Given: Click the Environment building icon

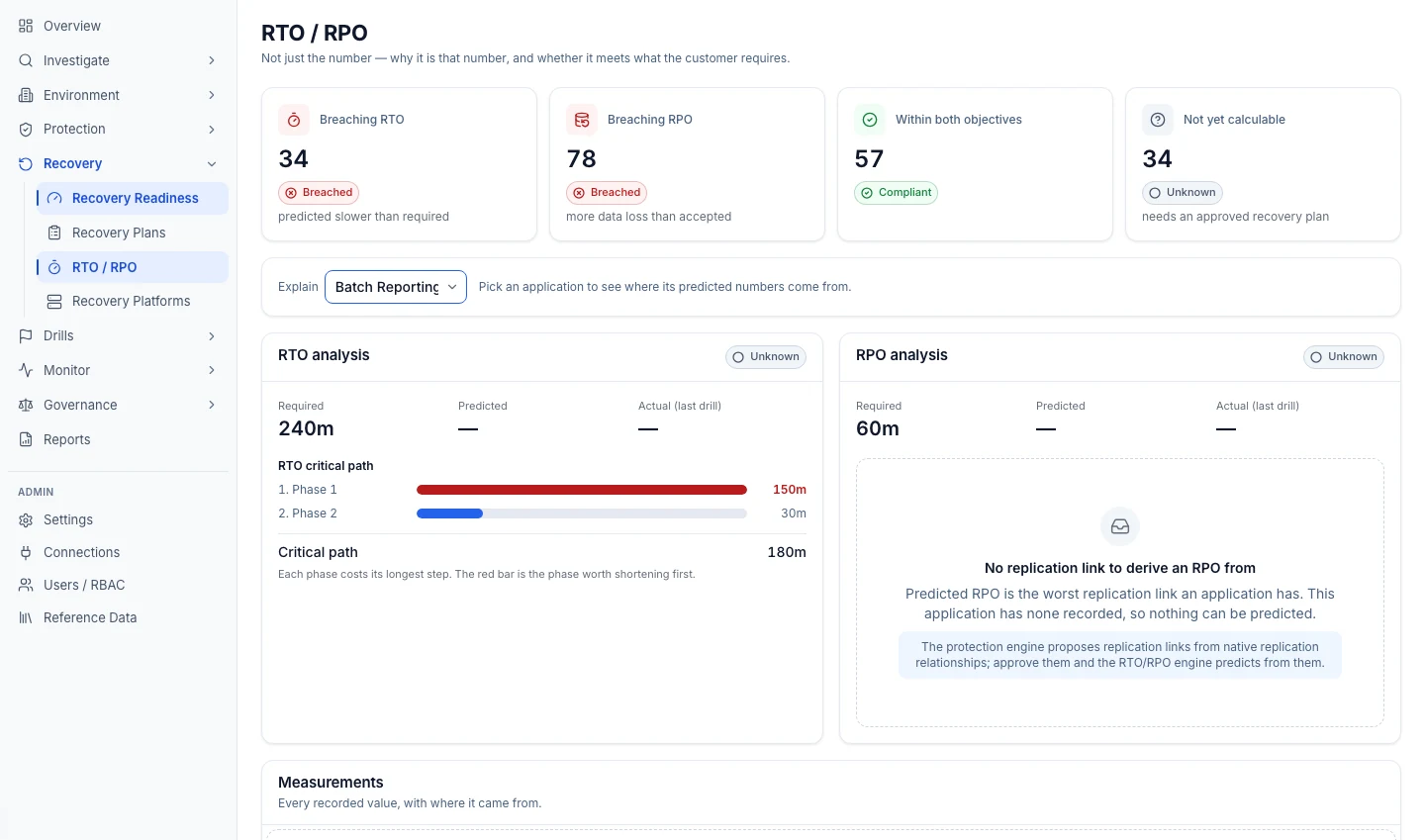Looking at the screenshot, I should pyautogui.click(x=26, y=95).
